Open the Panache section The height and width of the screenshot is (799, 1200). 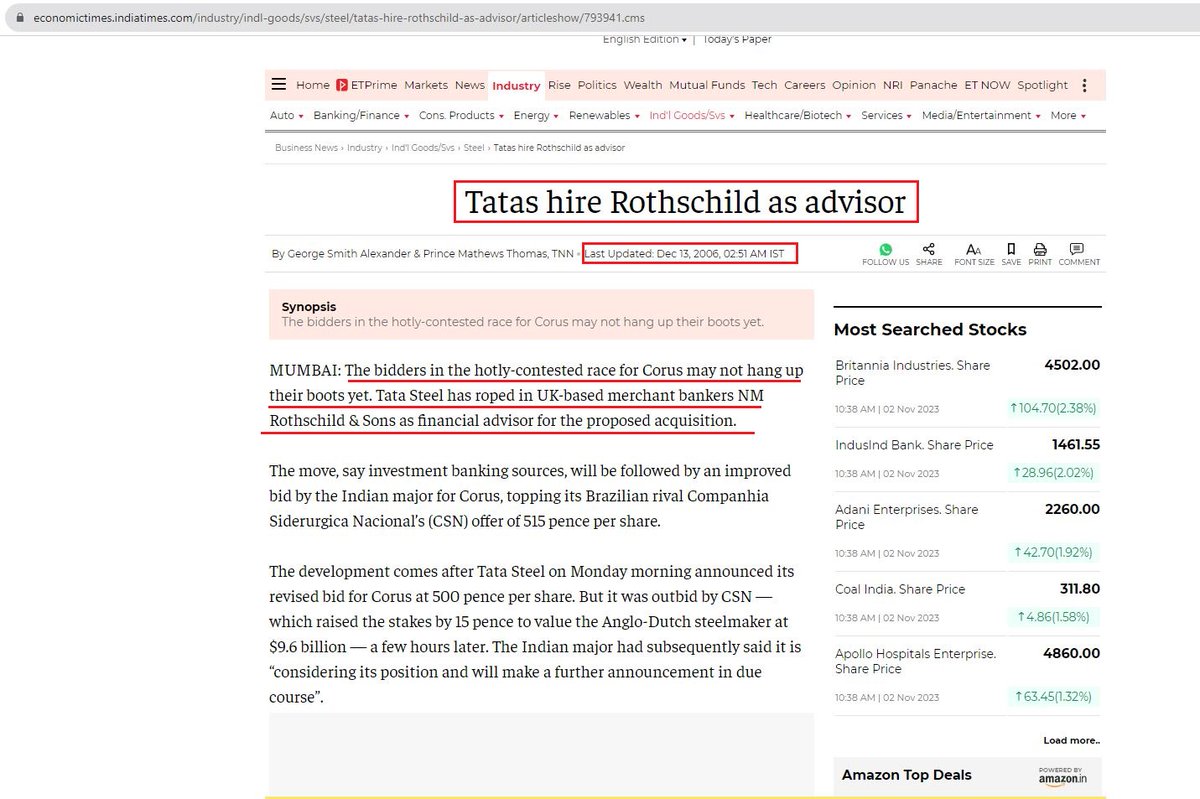point(934,86)
